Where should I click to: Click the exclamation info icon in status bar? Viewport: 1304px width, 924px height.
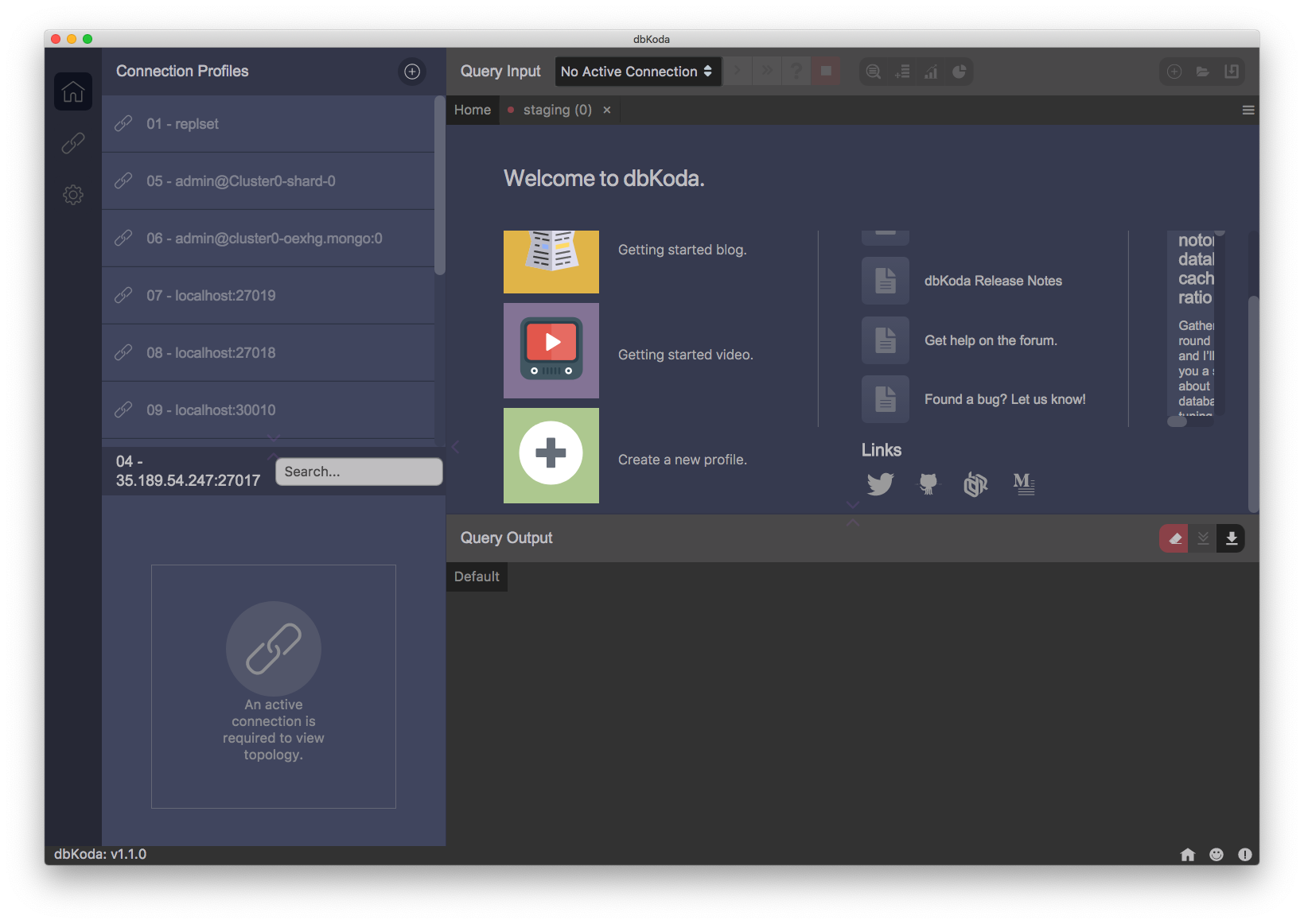(1245, 854)
